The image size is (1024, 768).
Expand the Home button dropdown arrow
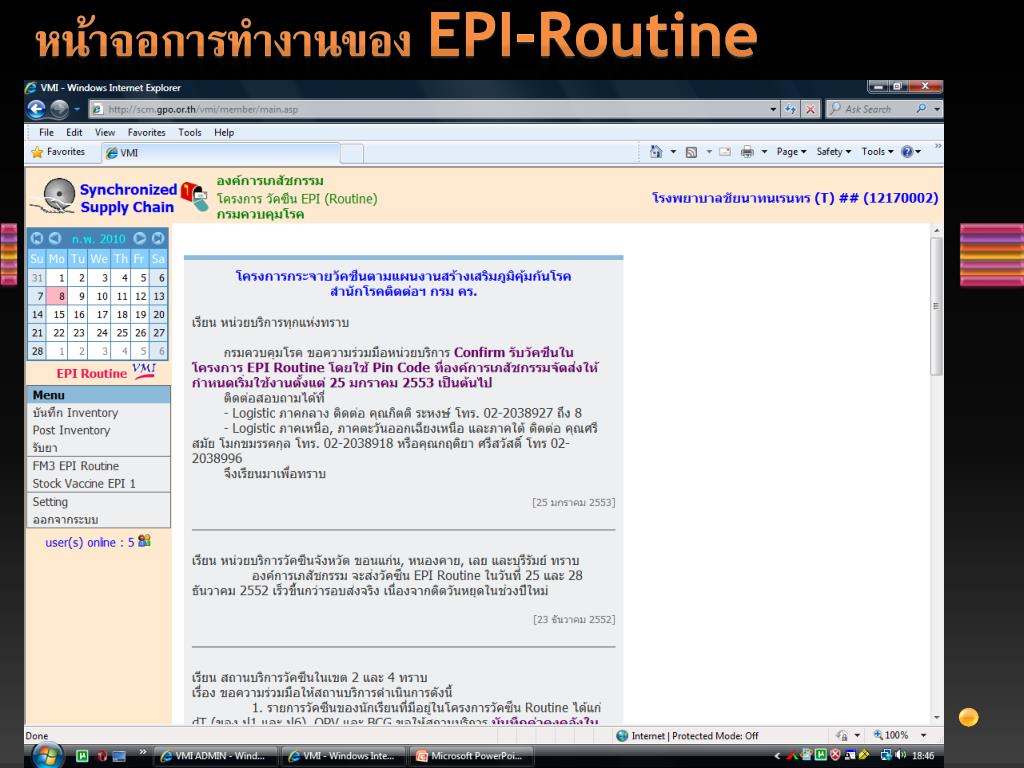click(673, 152)
